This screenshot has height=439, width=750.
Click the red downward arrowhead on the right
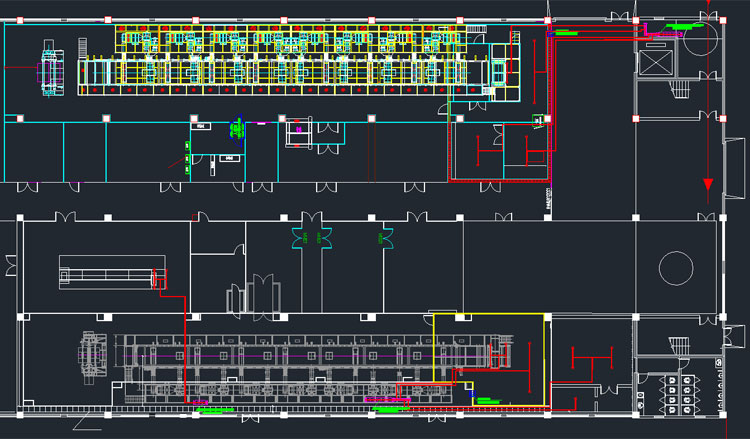(708, 184)
